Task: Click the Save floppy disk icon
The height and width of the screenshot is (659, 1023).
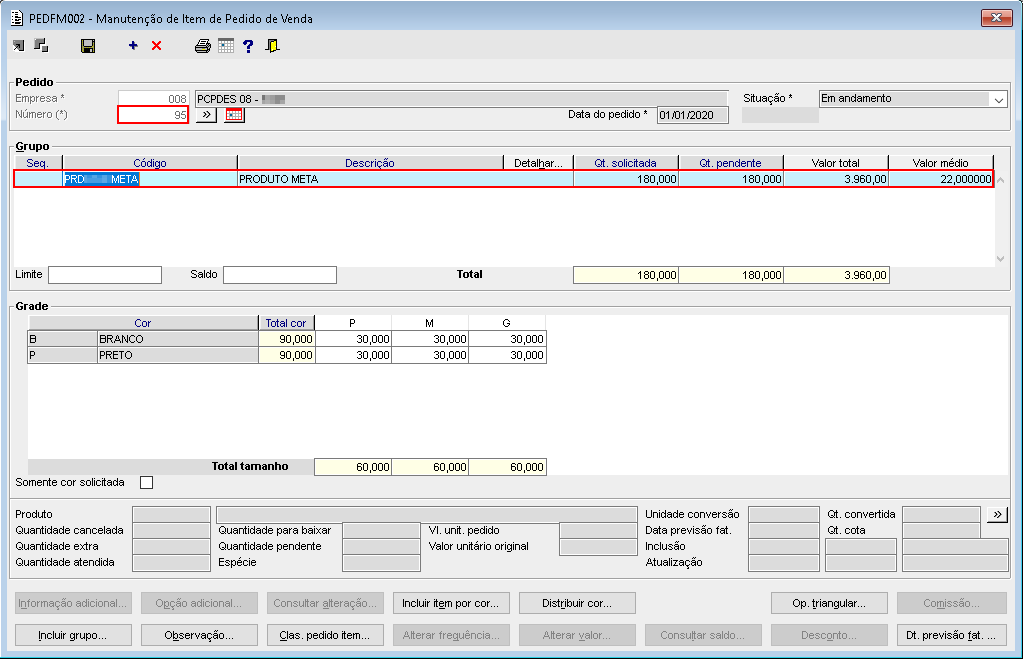Action: (88, 46)
